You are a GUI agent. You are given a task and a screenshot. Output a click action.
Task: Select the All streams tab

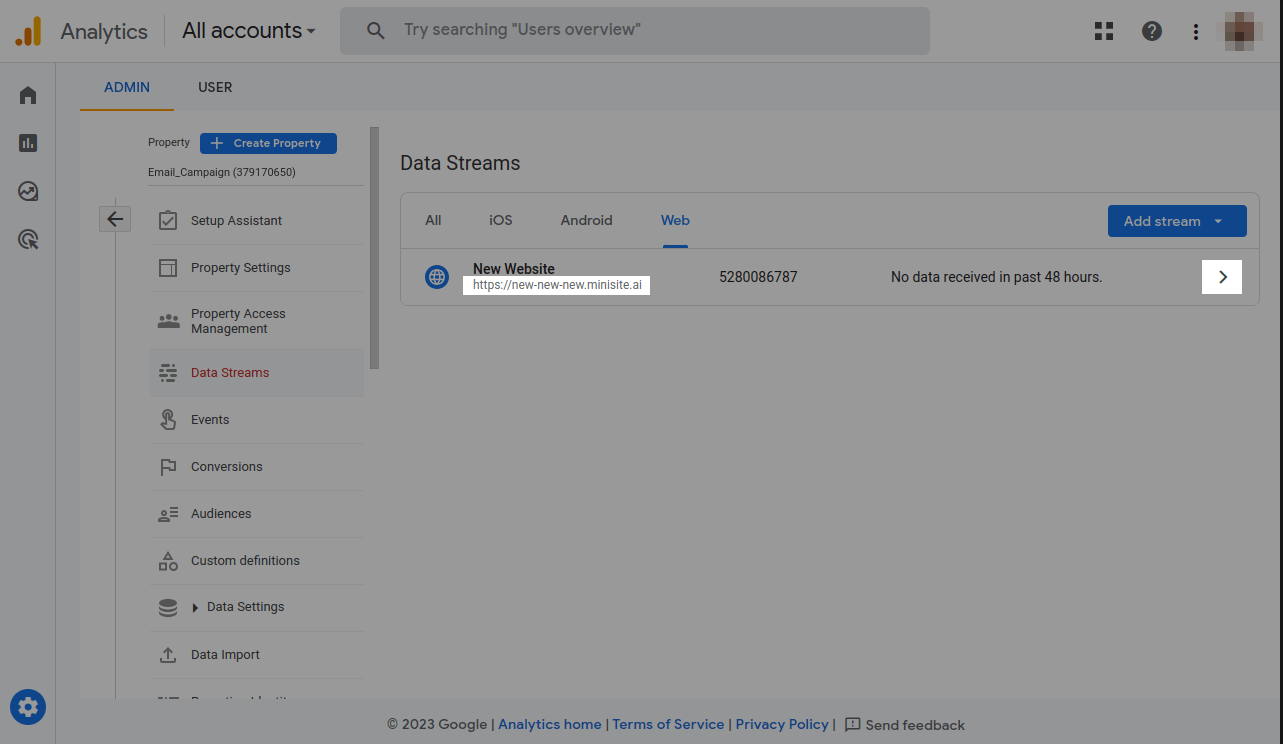pyautogui.click(x=433, y=220)
